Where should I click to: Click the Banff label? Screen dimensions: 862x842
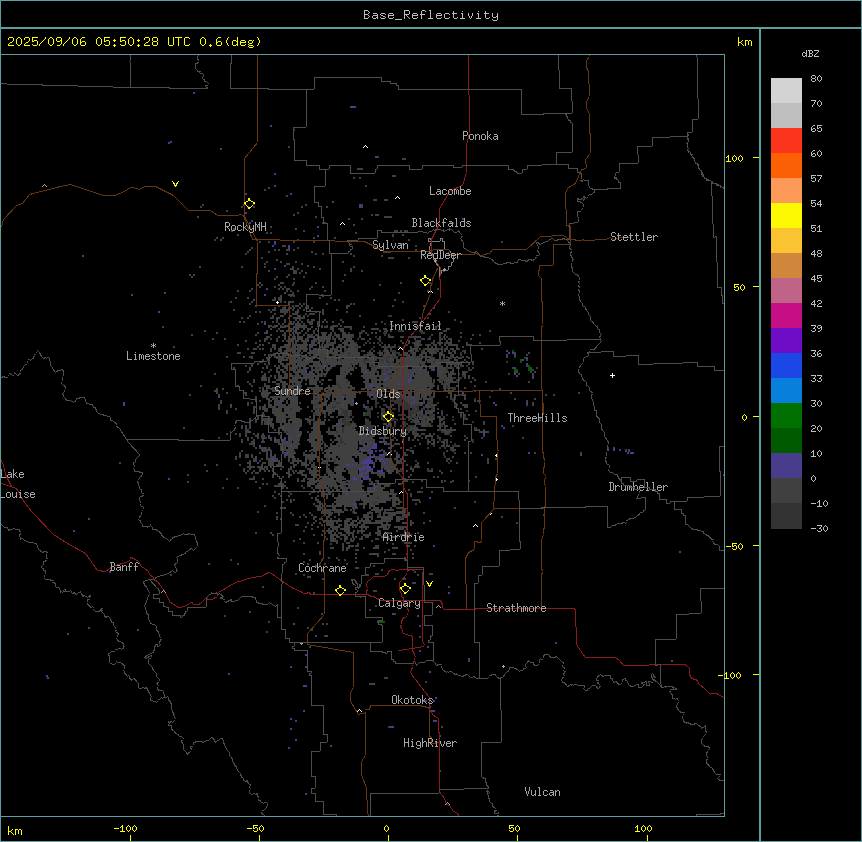124,567
